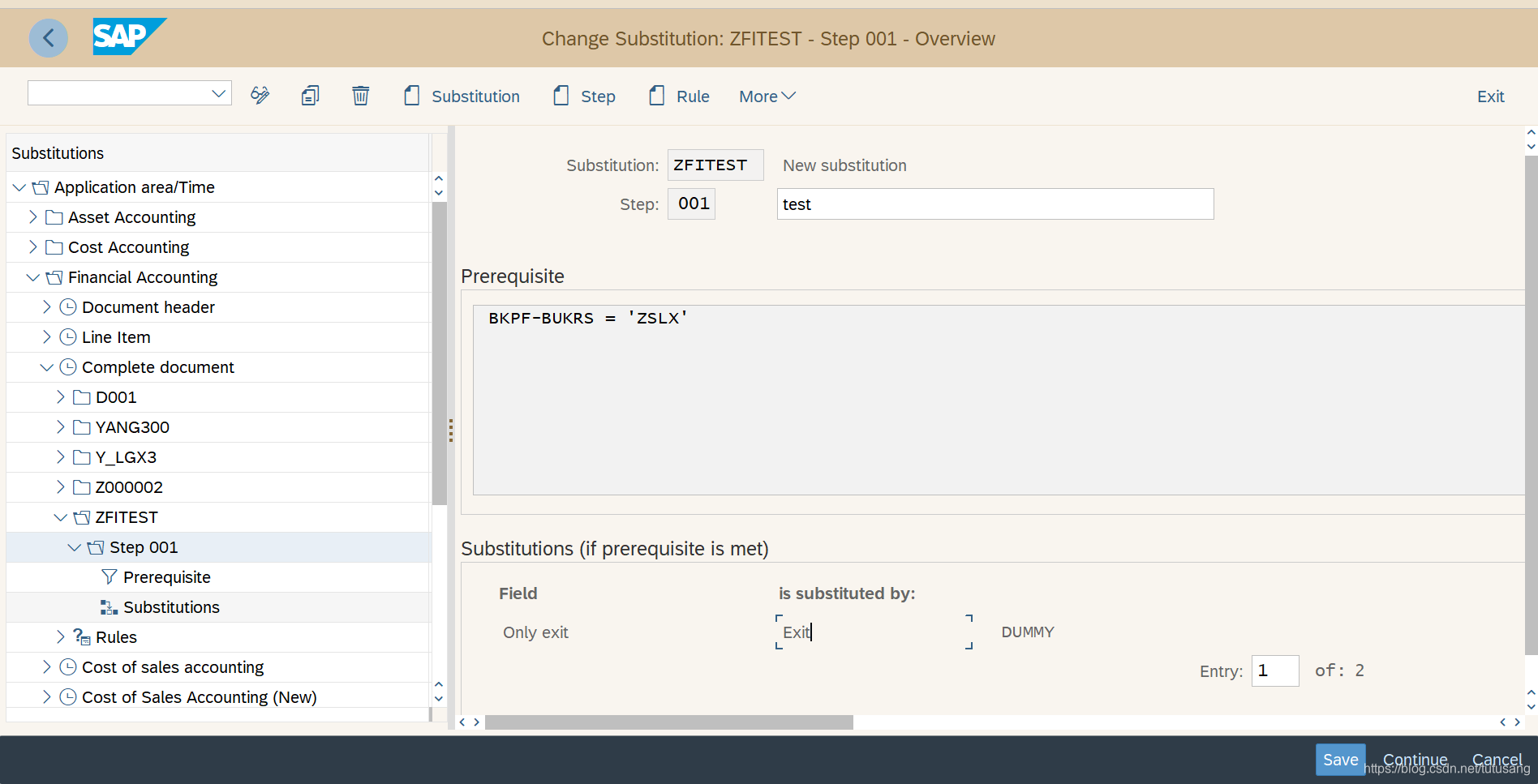
Task: Click the step description field 'test'
Action: pyautogui.click(x=995, y=204)
